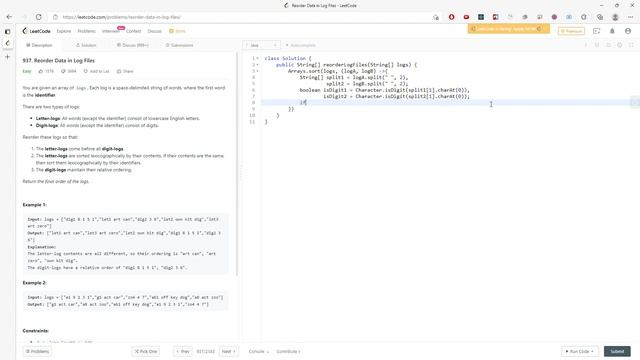Click the problem title '937. Reorder Data in Log Files'

click(59, 60)
